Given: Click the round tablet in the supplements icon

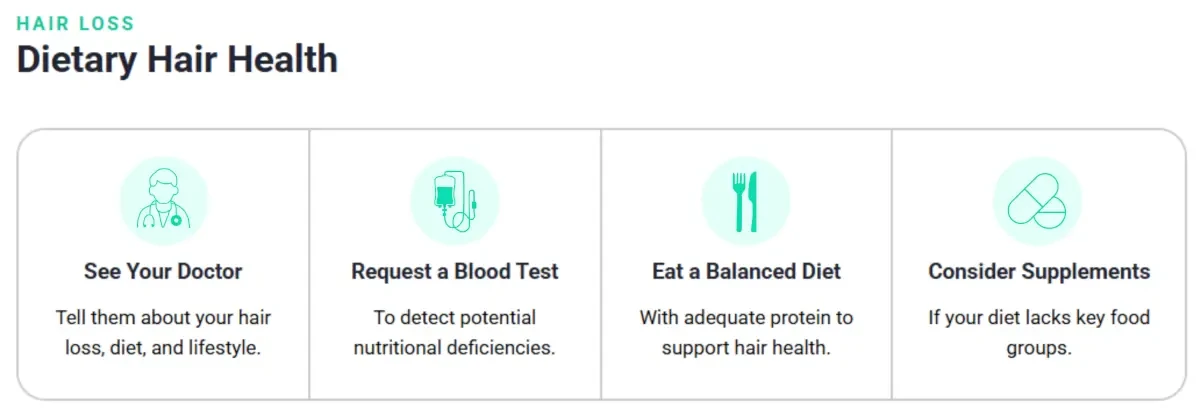Looking at the screenshot, I should pos(1048,211).
